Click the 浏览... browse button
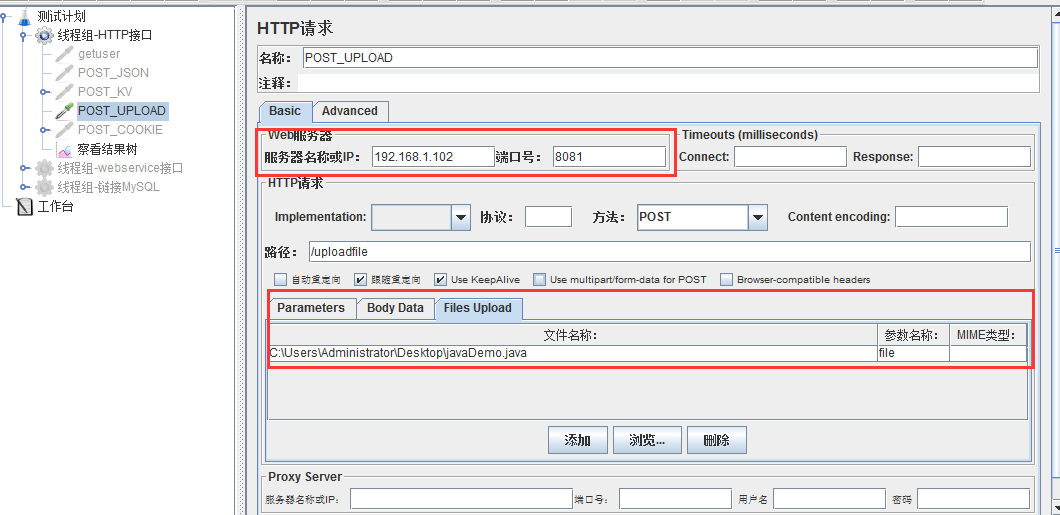 [647, 440]
